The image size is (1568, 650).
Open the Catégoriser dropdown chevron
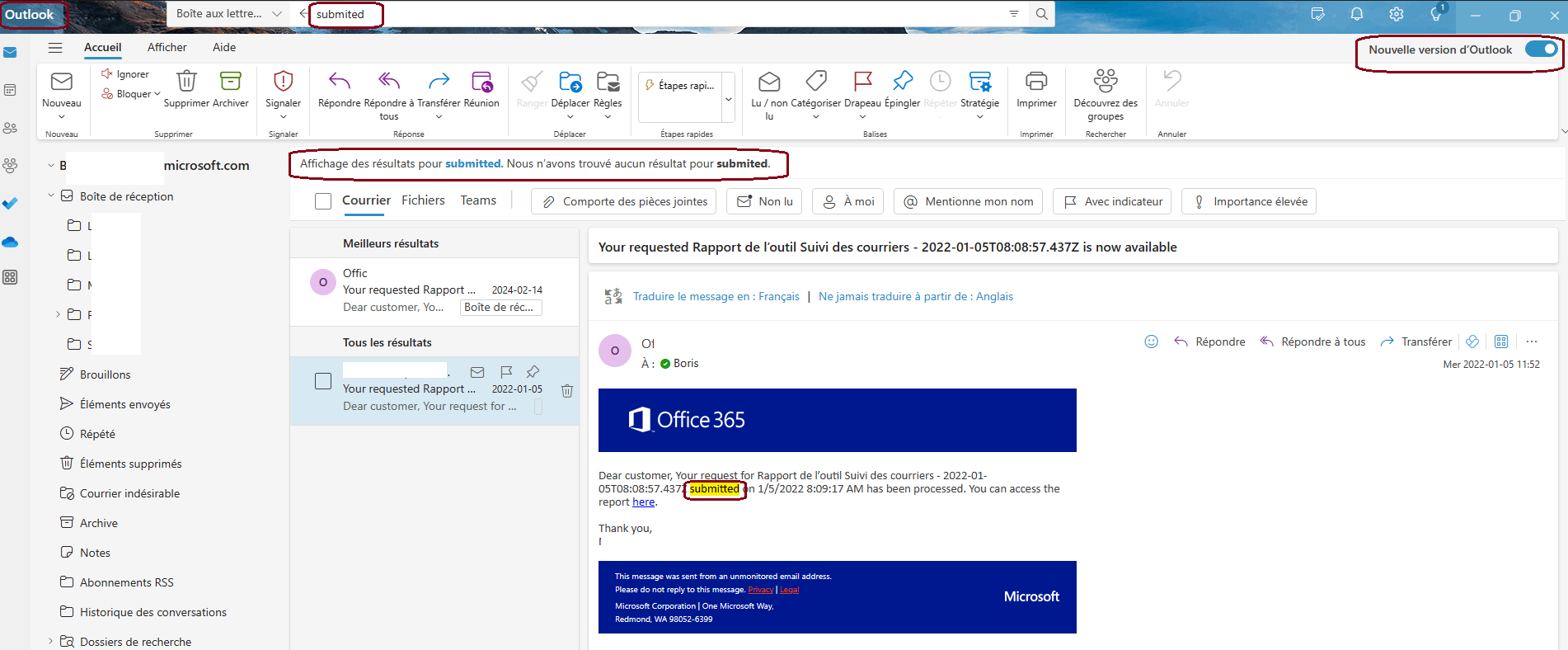coord(816,117)
